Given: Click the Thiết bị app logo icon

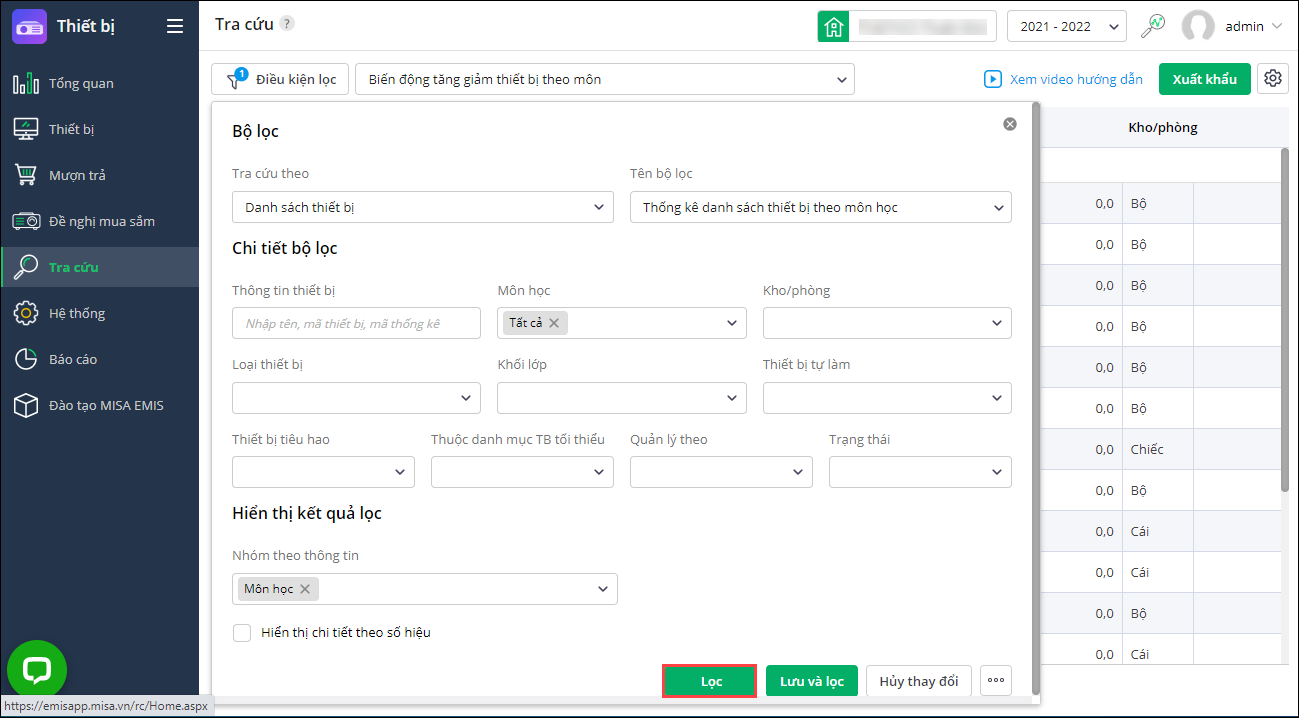Looking at the screenshot, I should 29,26.
